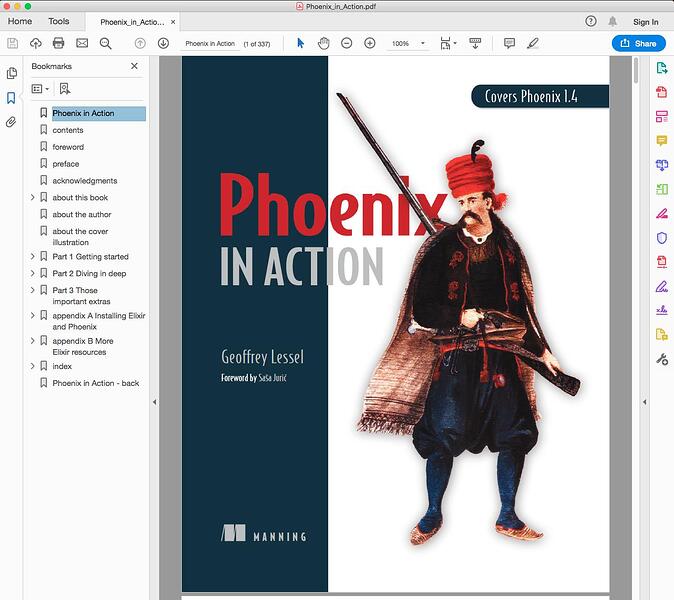Select the highlighter pen tool
This screenshot has height=600, width=674.
pos(533,43)
